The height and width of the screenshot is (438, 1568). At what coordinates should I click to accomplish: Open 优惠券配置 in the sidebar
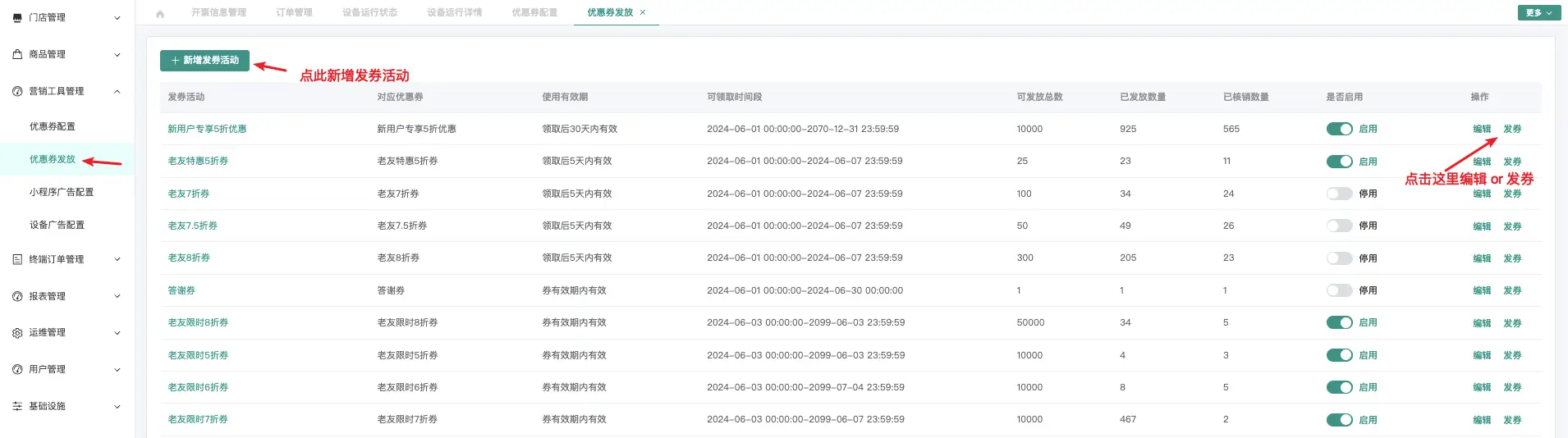[53, 126]
